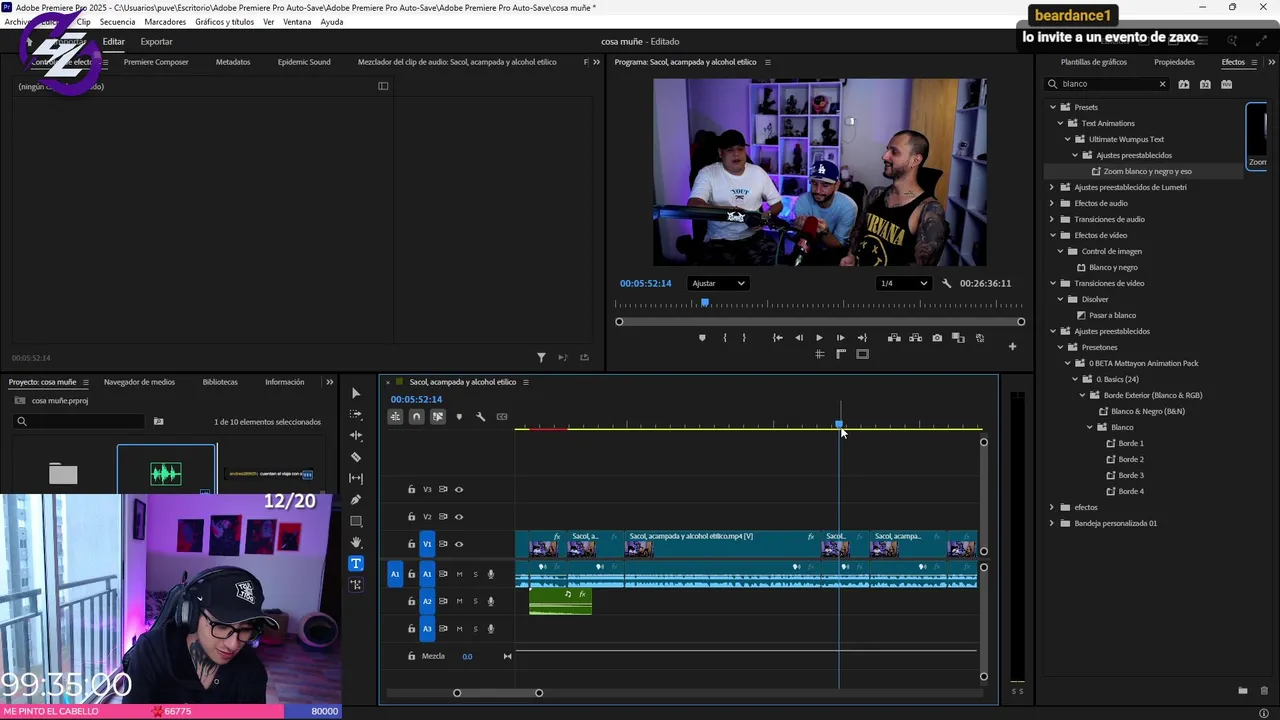Filter bin content icon in Effects Controls

tap(541, 357)
